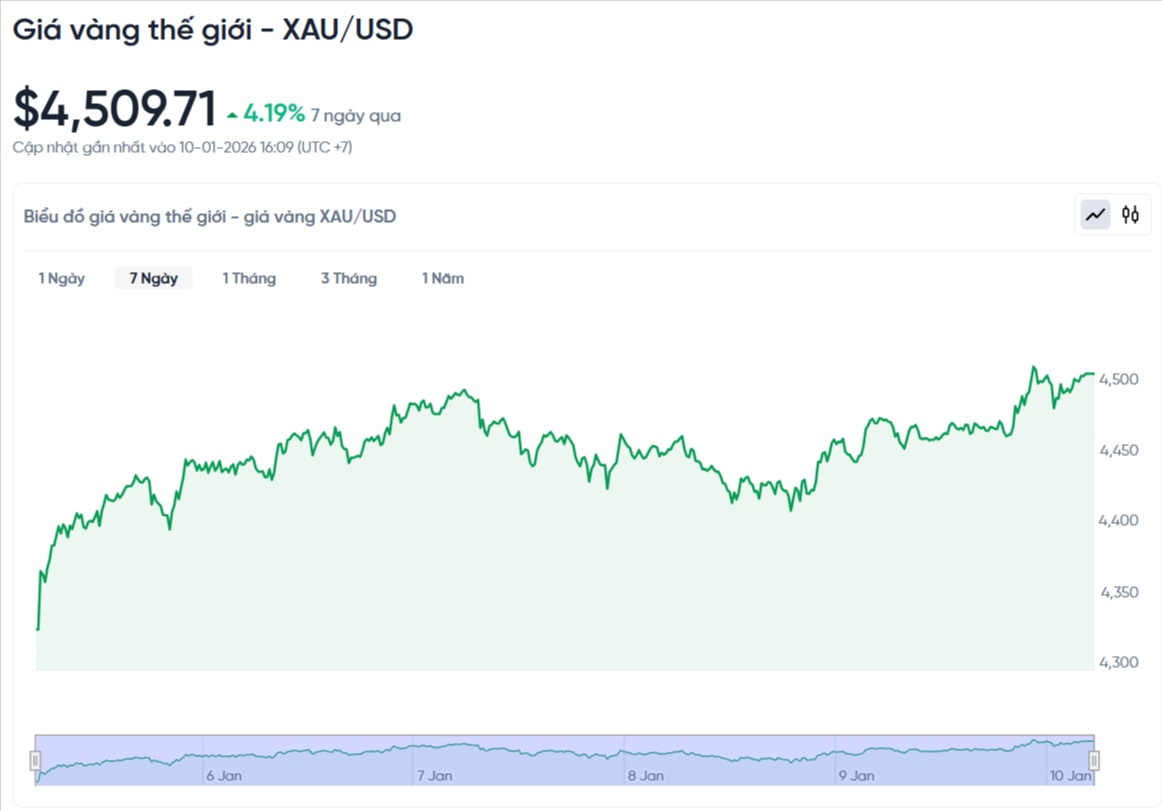Show the 3 Tháng chart range
Viewport: 1162px width, 811px height.
click(x=349, y=278)
